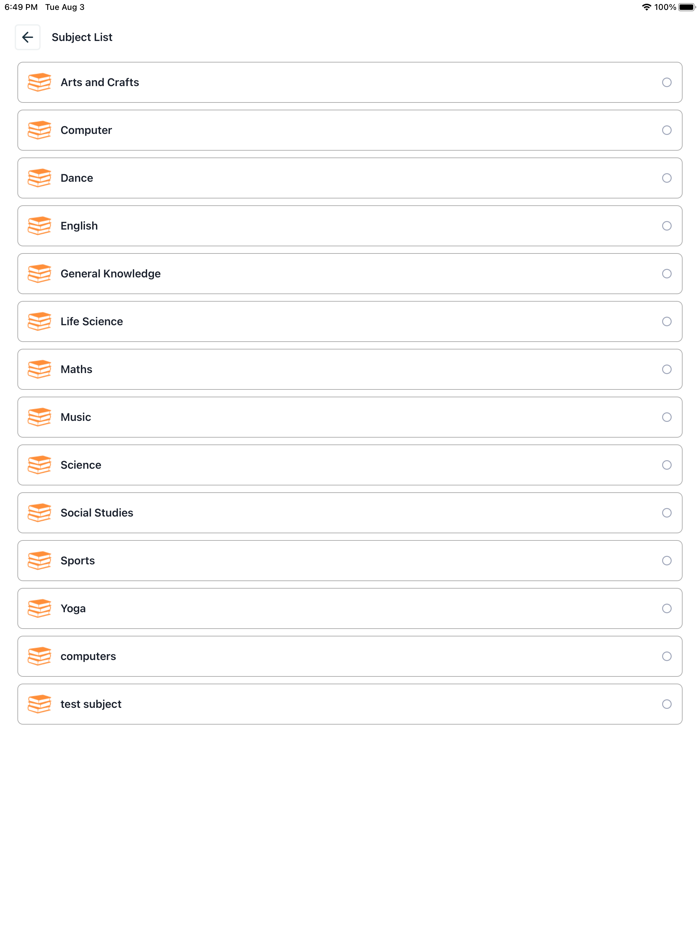Tap the back arrow button

(28, 38)
